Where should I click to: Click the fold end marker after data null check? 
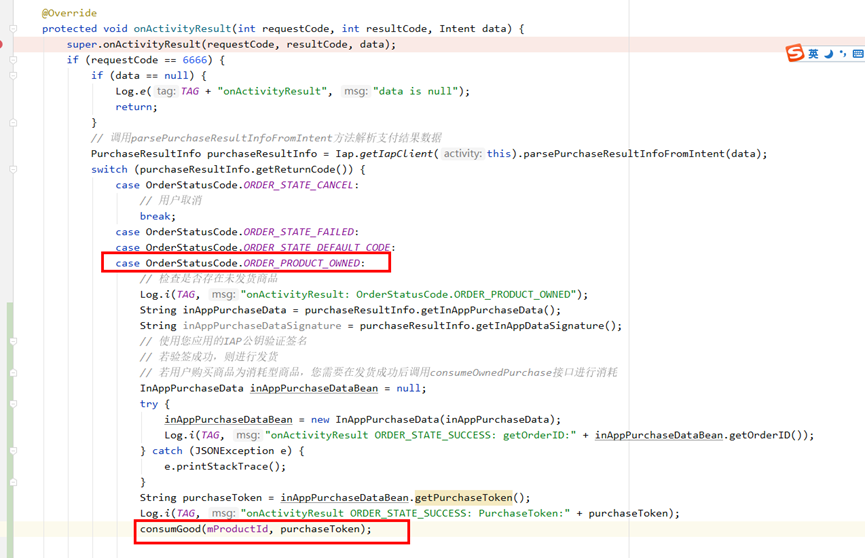[13, 123]
